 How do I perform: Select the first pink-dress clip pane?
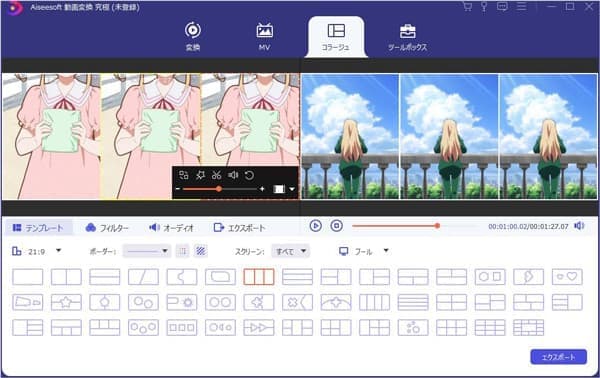tap(51, 137)
